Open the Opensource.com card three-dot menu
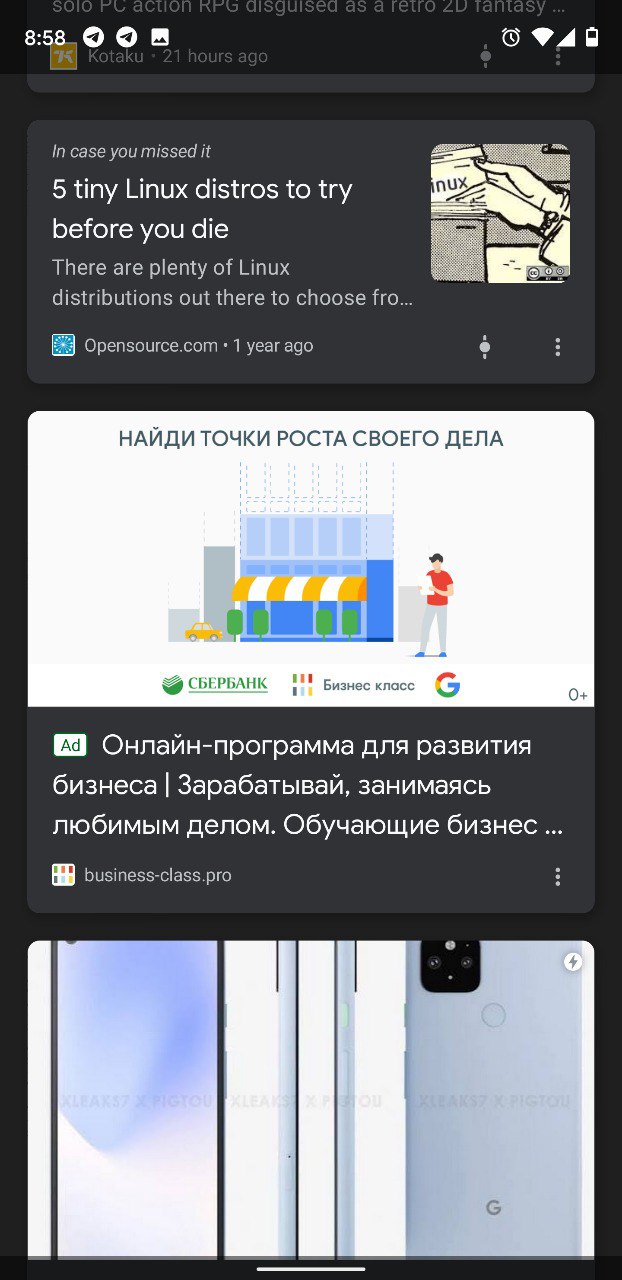 pyautogui.click(x=557, y=347)
